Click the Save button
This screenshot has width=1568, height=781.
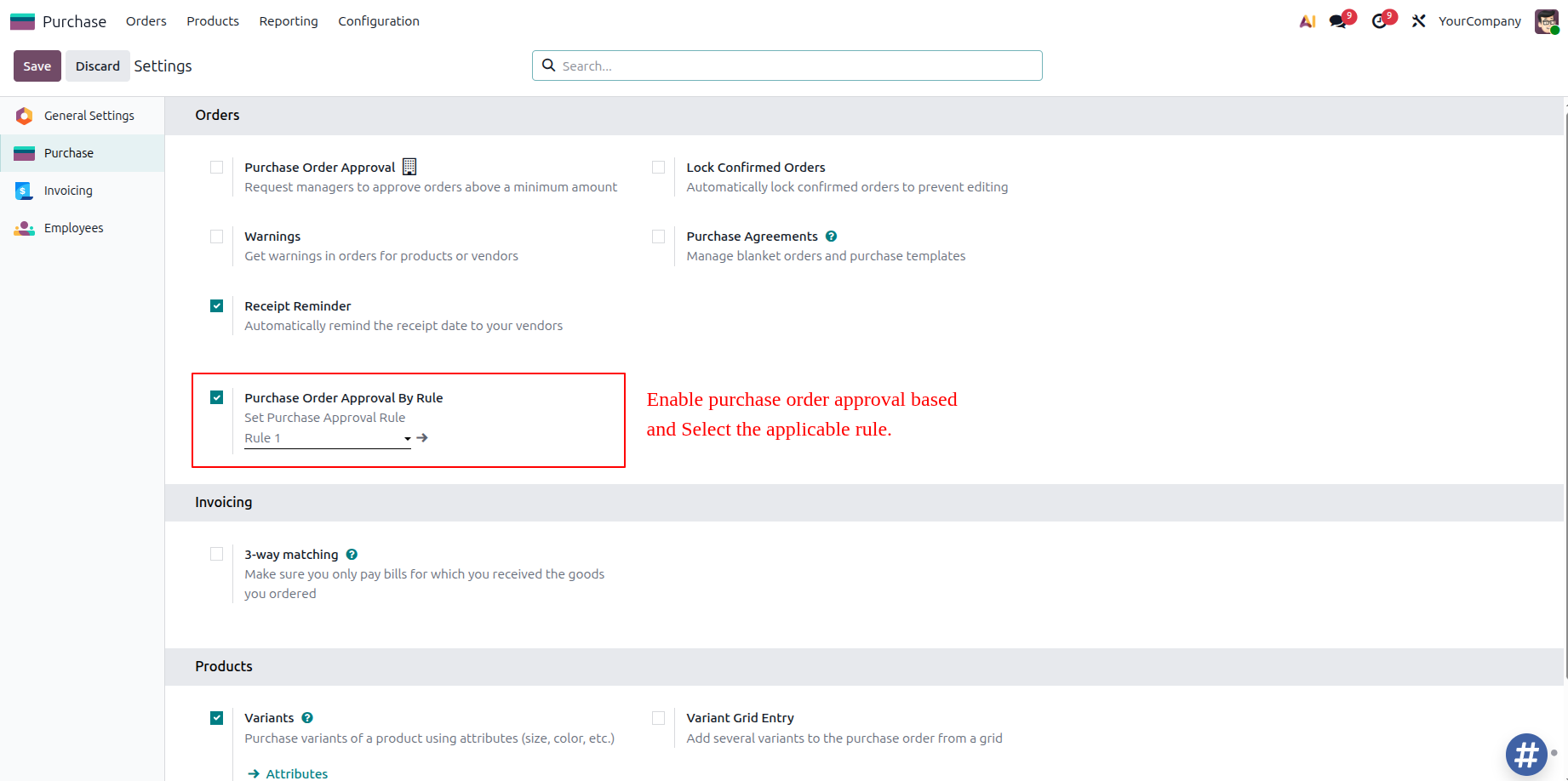[37, 66]
